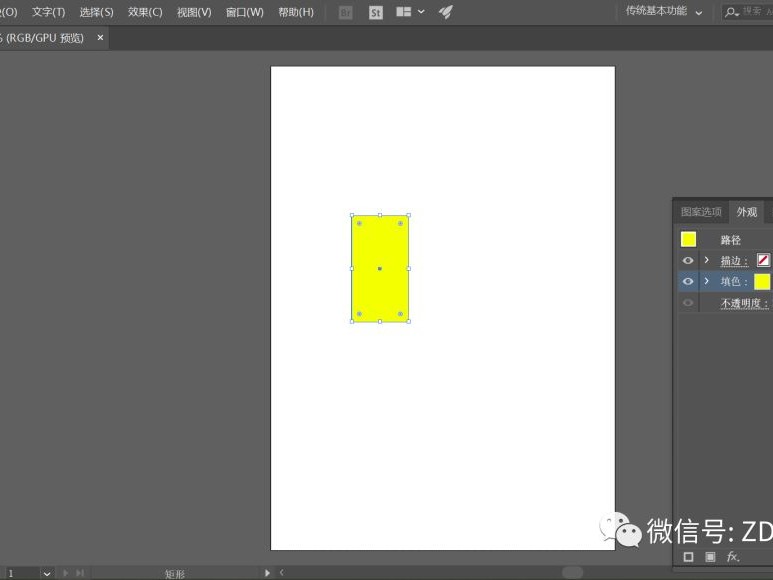
Task: Open the 传统基本功能 workspace dropdown
Action: point(664,11)
